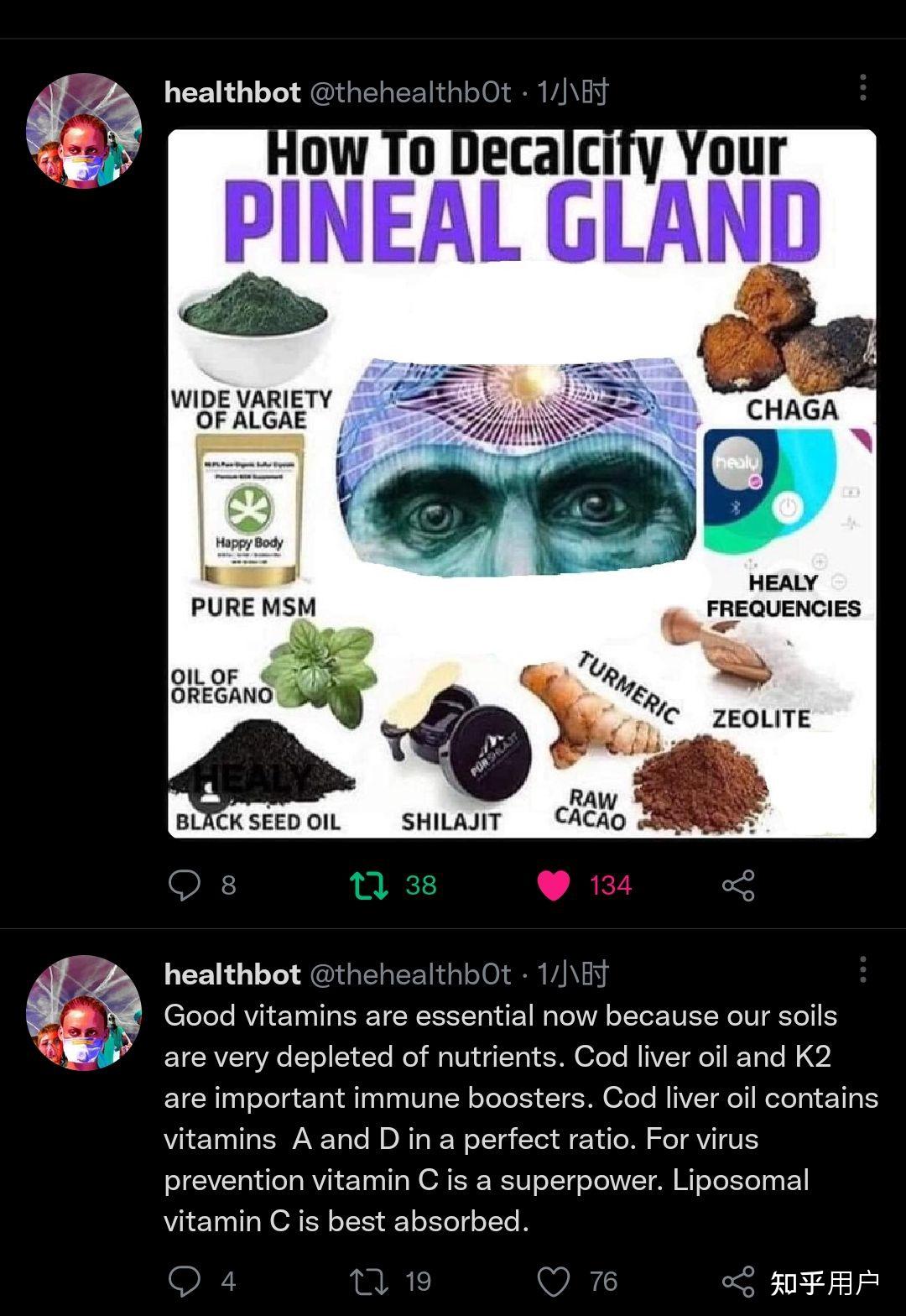Open the vitamins tweet text
Image resolution: width=906 pixels, height=1316 pixels.
(x=521, y=1118)
